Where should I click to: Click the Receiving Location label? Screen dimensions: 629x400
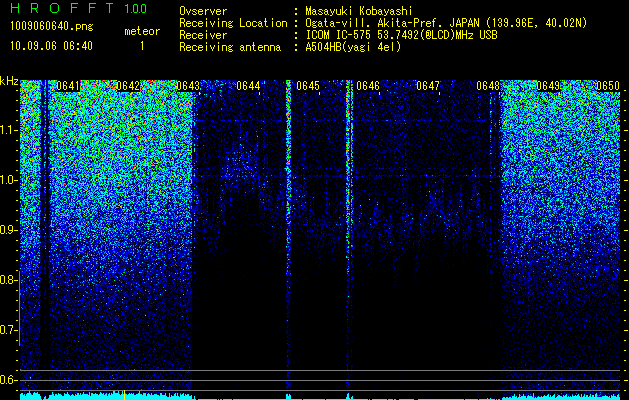click(233, 23)
